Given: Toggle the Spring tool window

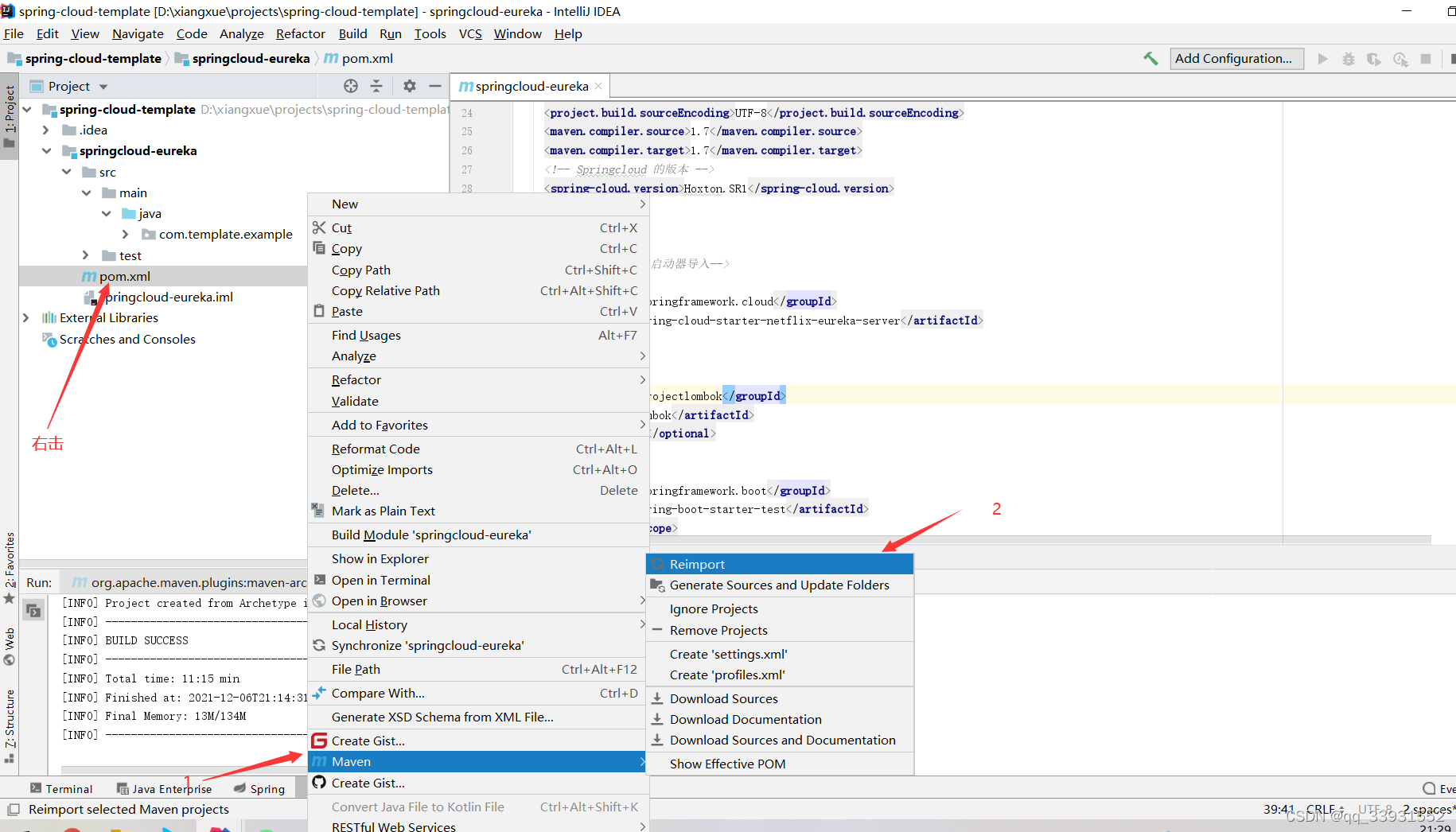Looking at the screenshot, I should coord(259,788).
